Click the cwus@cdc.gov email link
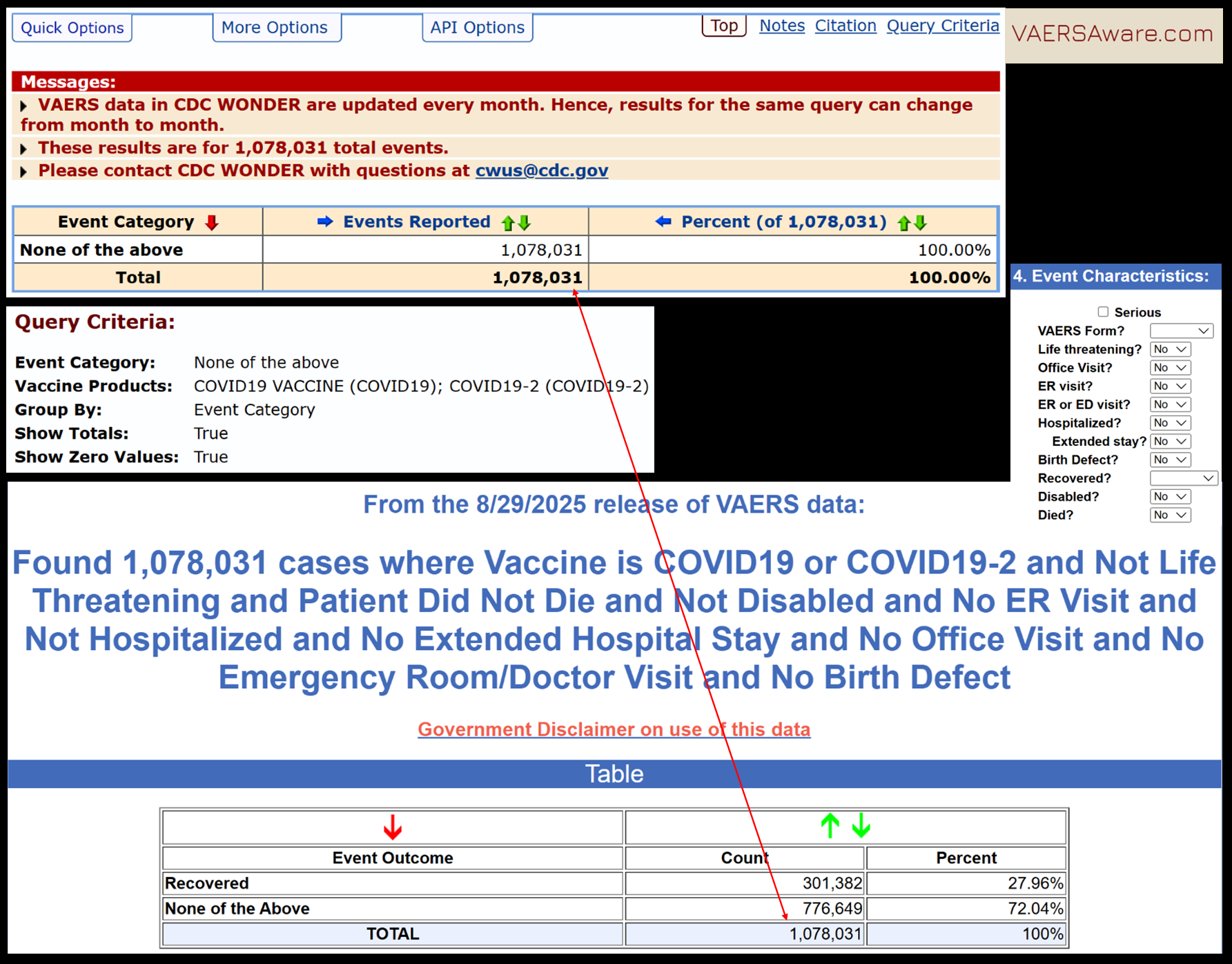Screen dimensions: 1232x964 click(x=542, y=170)
